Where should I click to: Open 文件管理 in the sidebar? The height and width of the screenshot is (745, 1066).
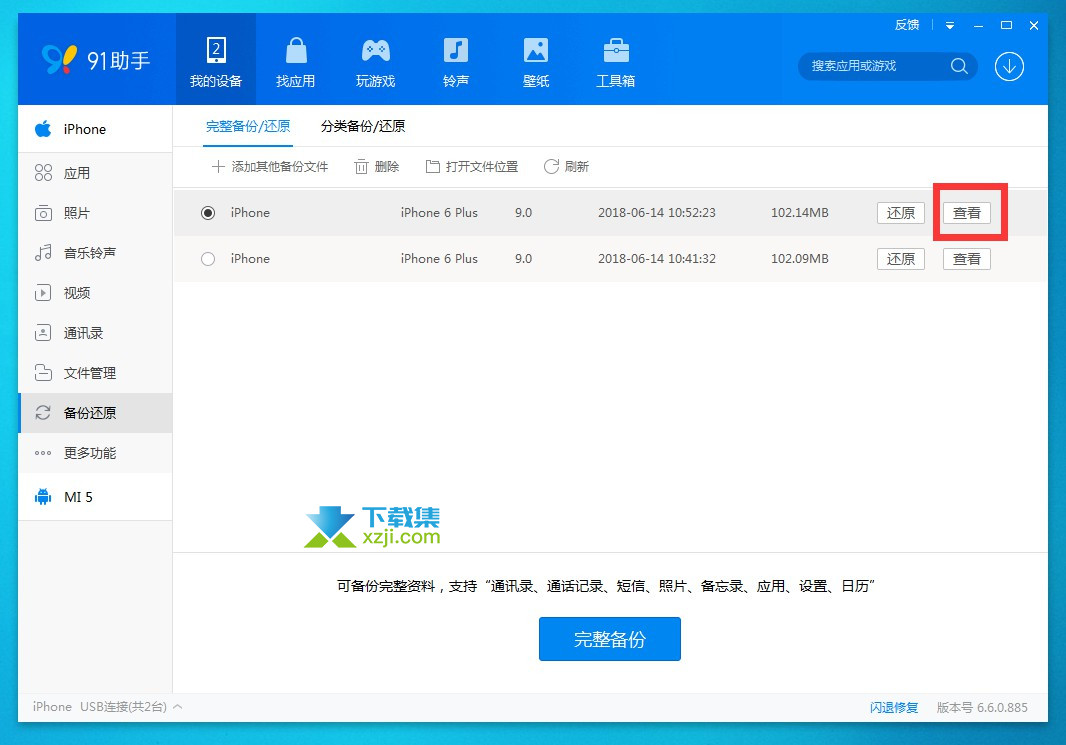95,373
